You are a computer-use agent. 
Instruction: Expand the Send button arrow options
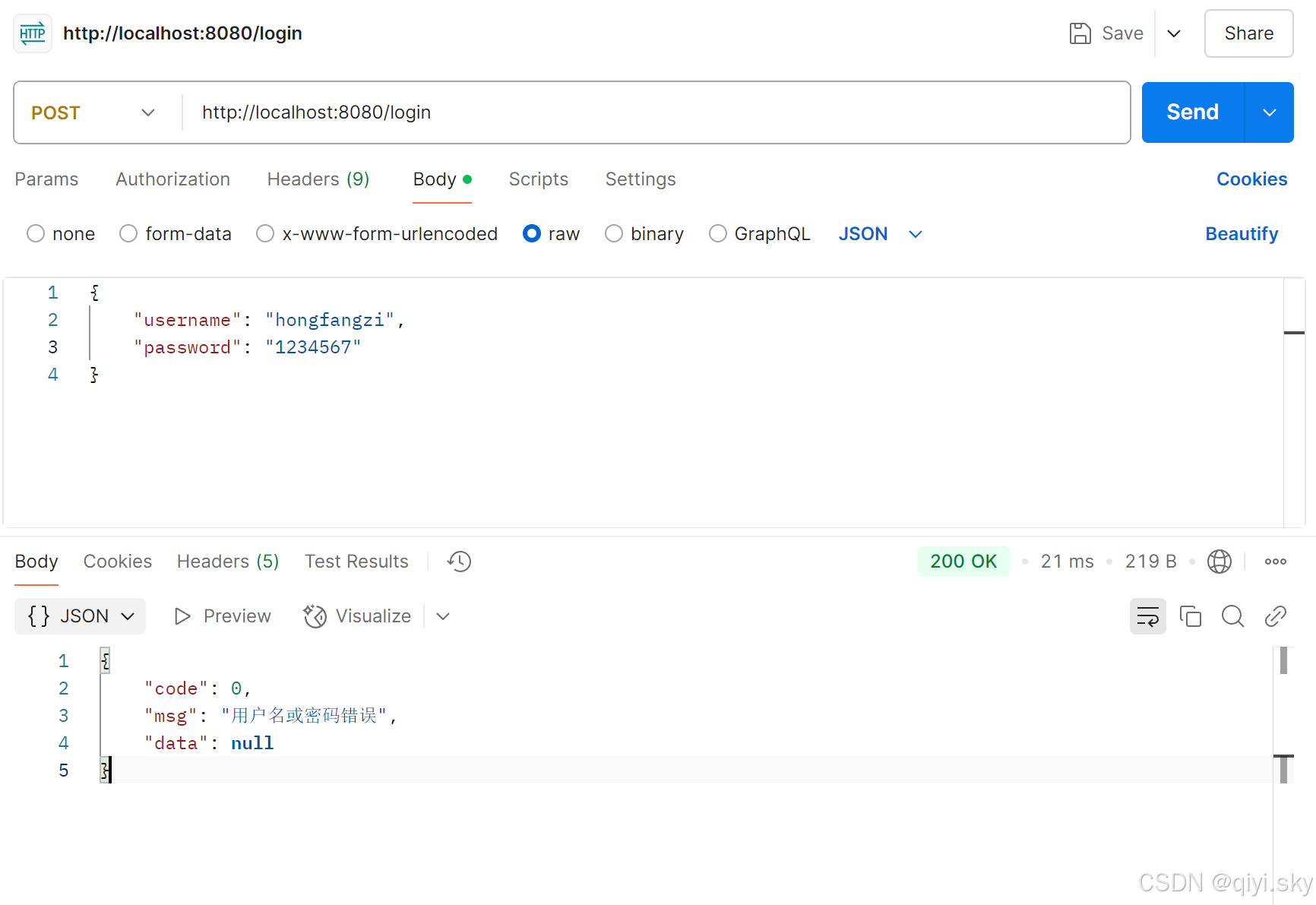tap(1269, 112)
